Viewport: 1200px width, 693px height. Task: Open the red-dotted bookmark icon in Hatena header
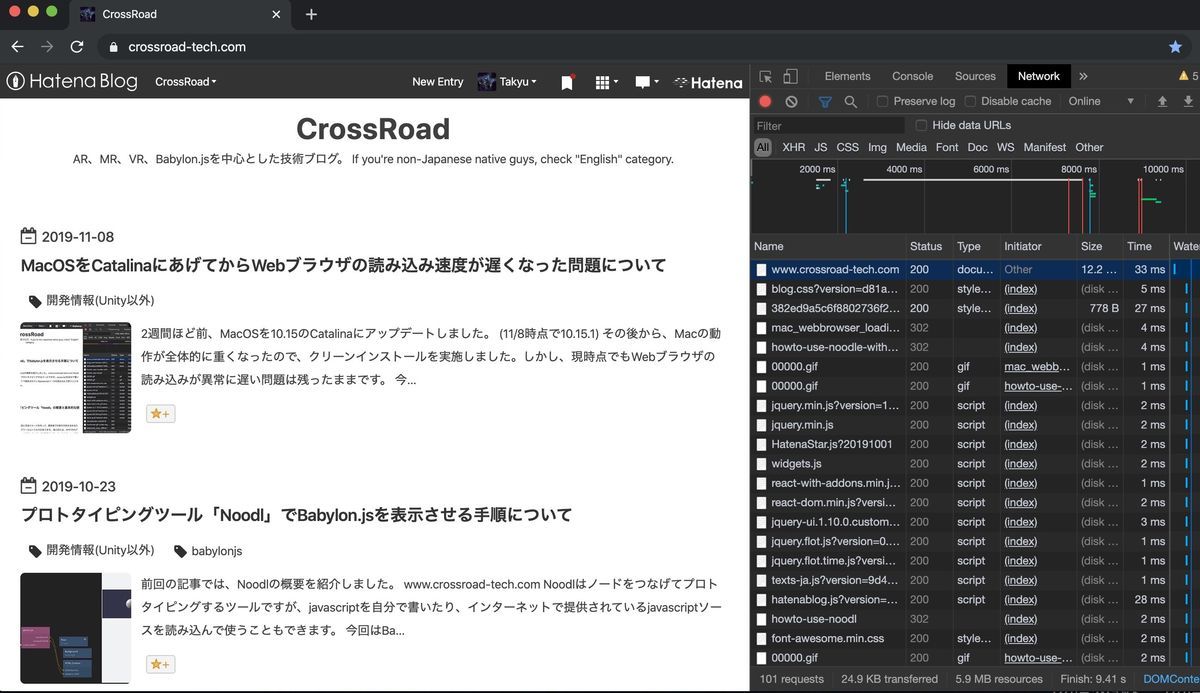567,82
